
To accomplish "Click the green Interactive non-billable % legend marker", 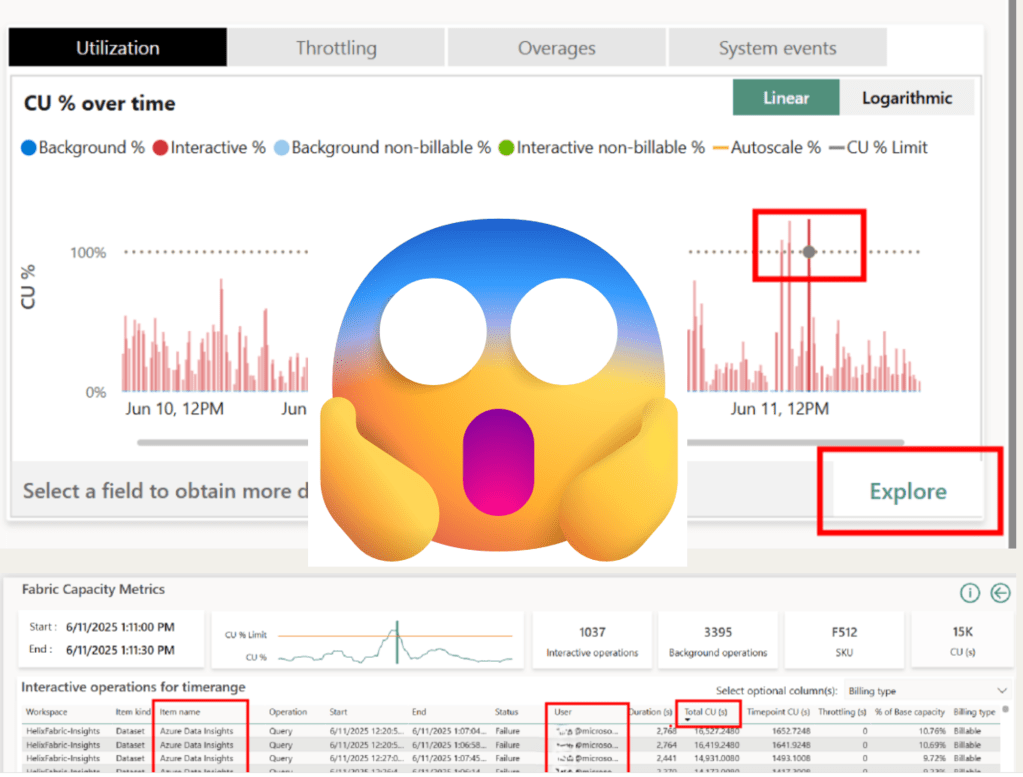I will pyautogui.click(x=505, y=147).
